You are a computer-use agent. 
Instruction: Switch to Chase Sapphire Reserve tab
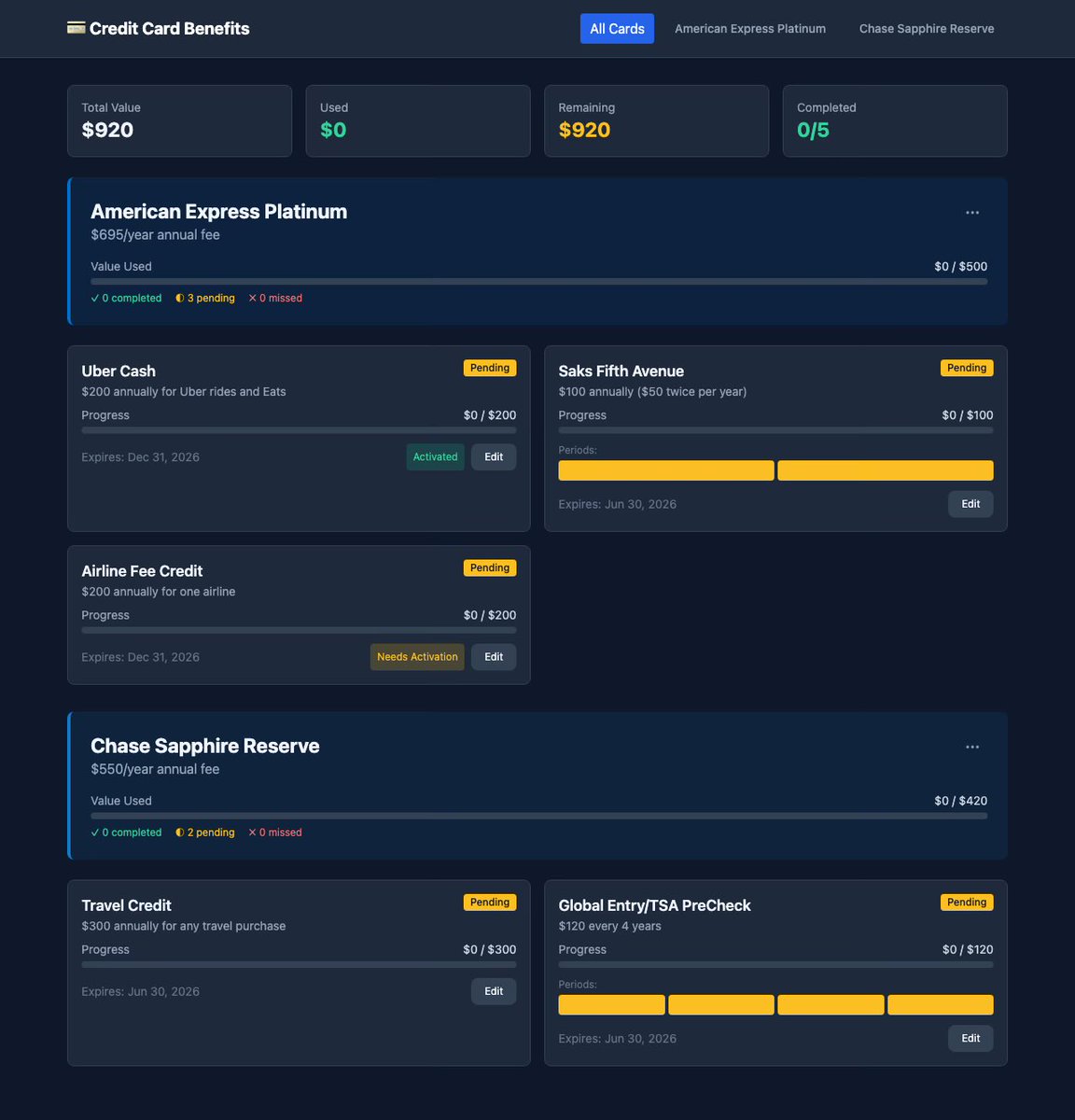(x=927, y=29)
